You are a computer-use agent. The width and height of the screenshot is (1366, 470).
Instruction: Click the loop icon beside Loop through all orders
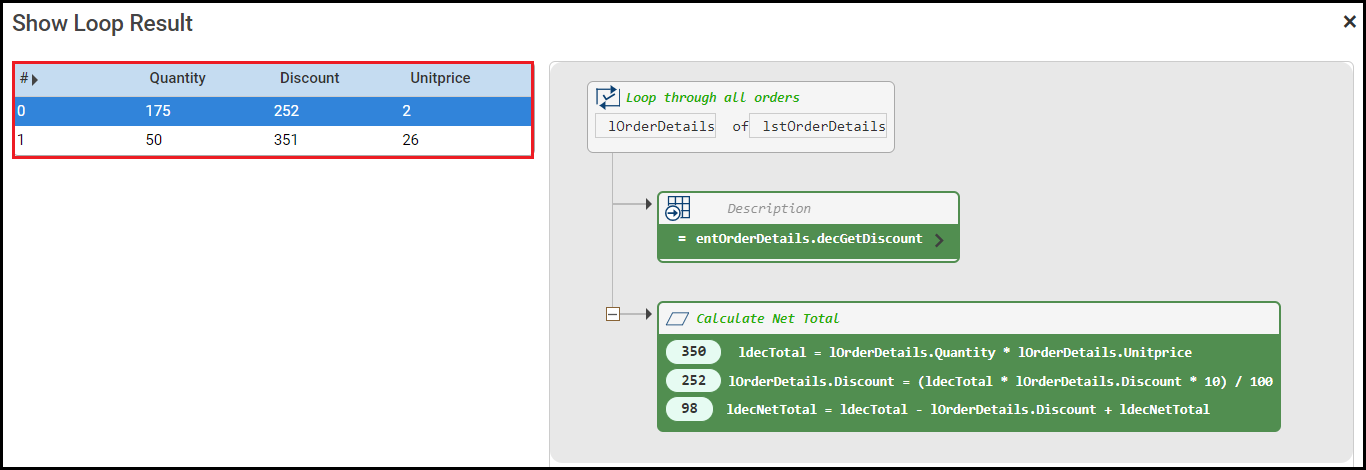pyautogui.click(x=608, y=97)
